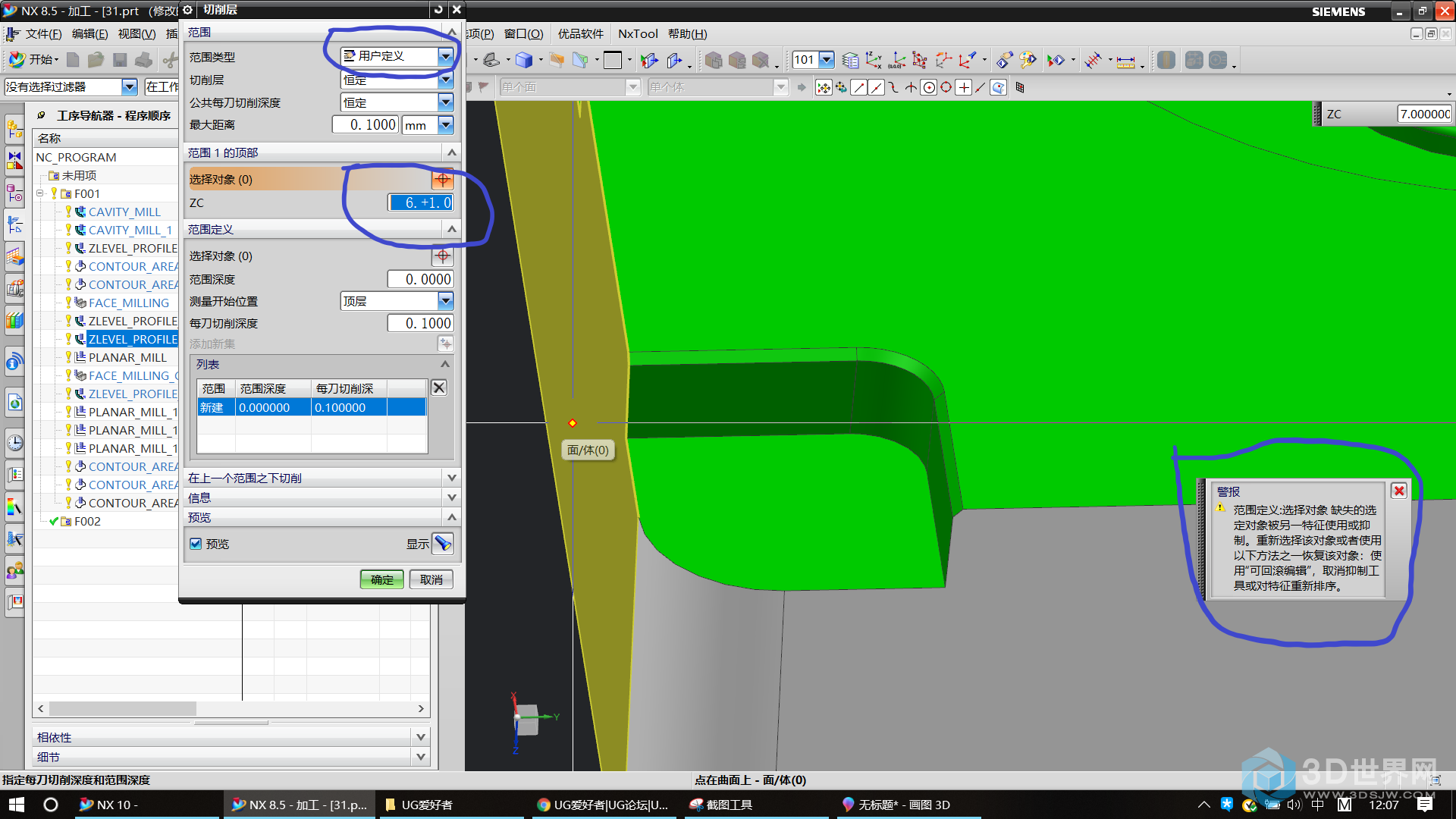The height and width of the screenshot is (819, 1456).
Task: Click the WCS axis with blue pencil icon
Action: click(967, 60)
